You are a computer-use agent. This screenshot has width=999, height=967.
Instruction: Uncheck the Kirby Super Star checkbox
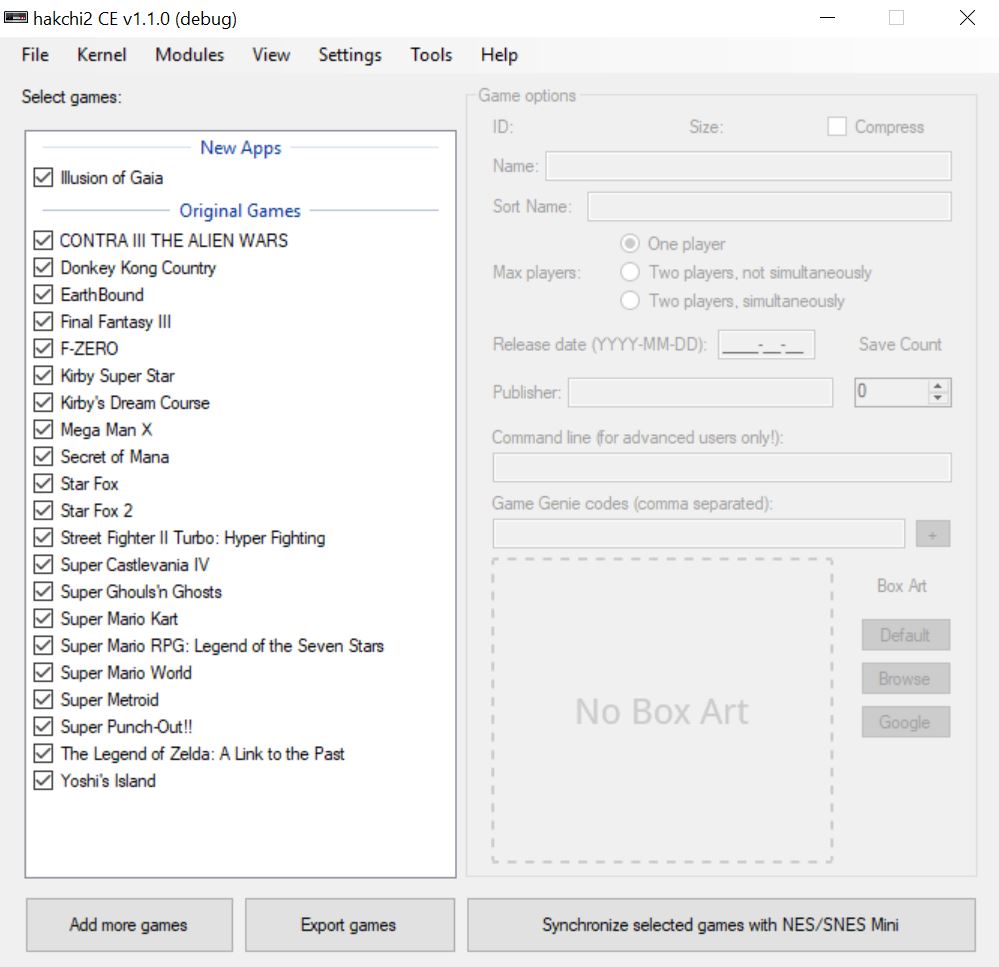tap(43, 375)
